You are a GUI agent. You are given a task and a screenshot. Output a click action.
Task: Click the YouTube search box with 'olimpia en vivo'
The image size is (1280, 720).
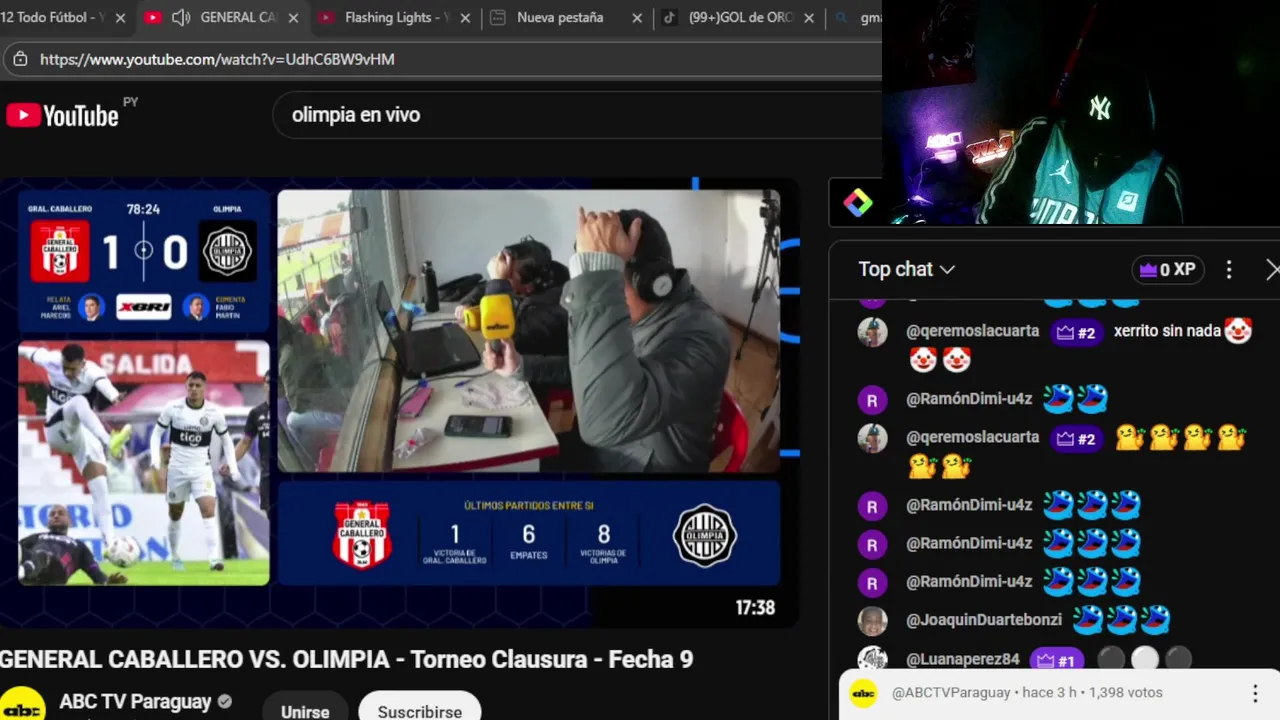pos(576,115)
